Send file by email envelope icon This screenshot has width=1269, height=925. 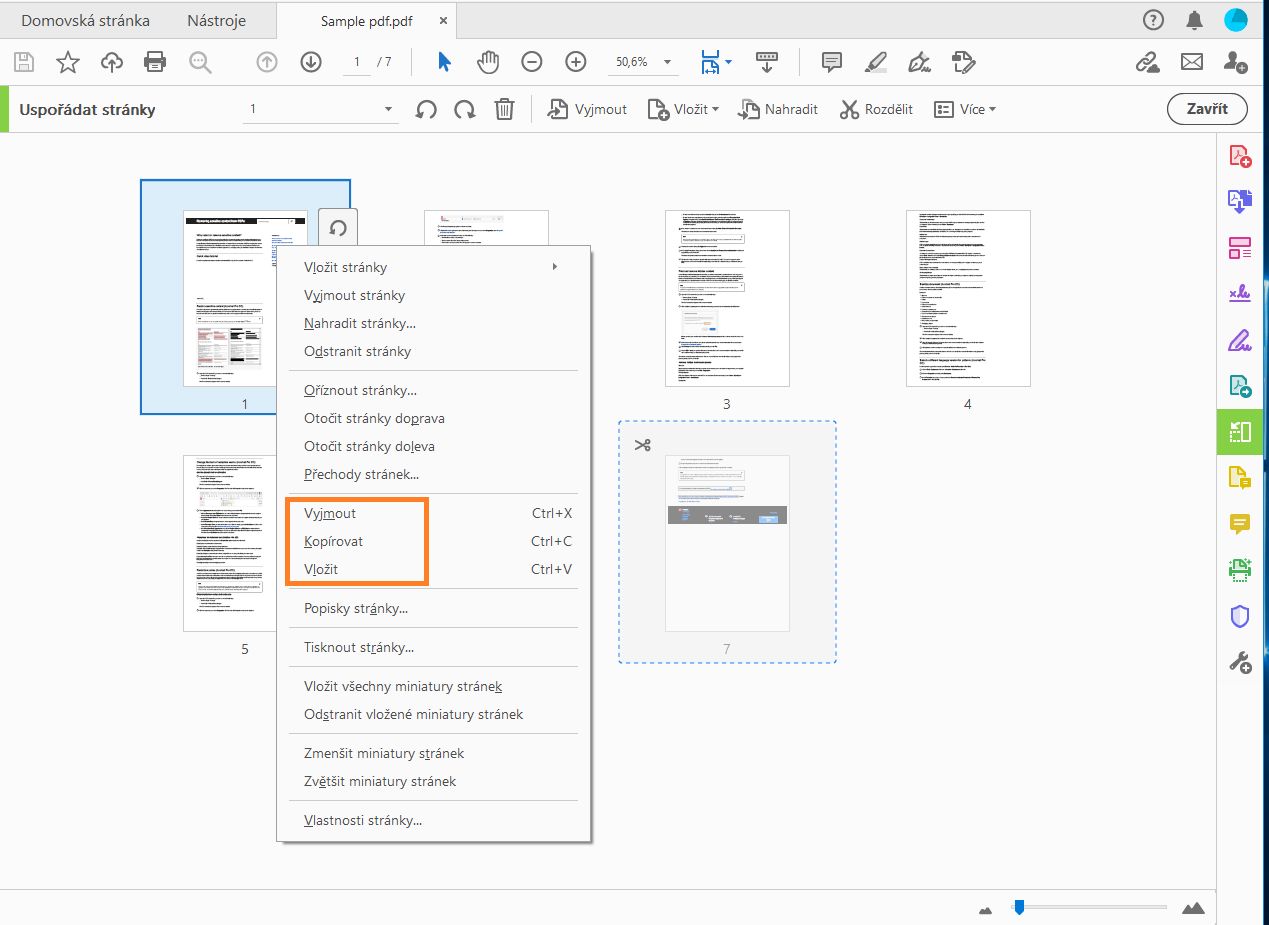click(1192, 62)
